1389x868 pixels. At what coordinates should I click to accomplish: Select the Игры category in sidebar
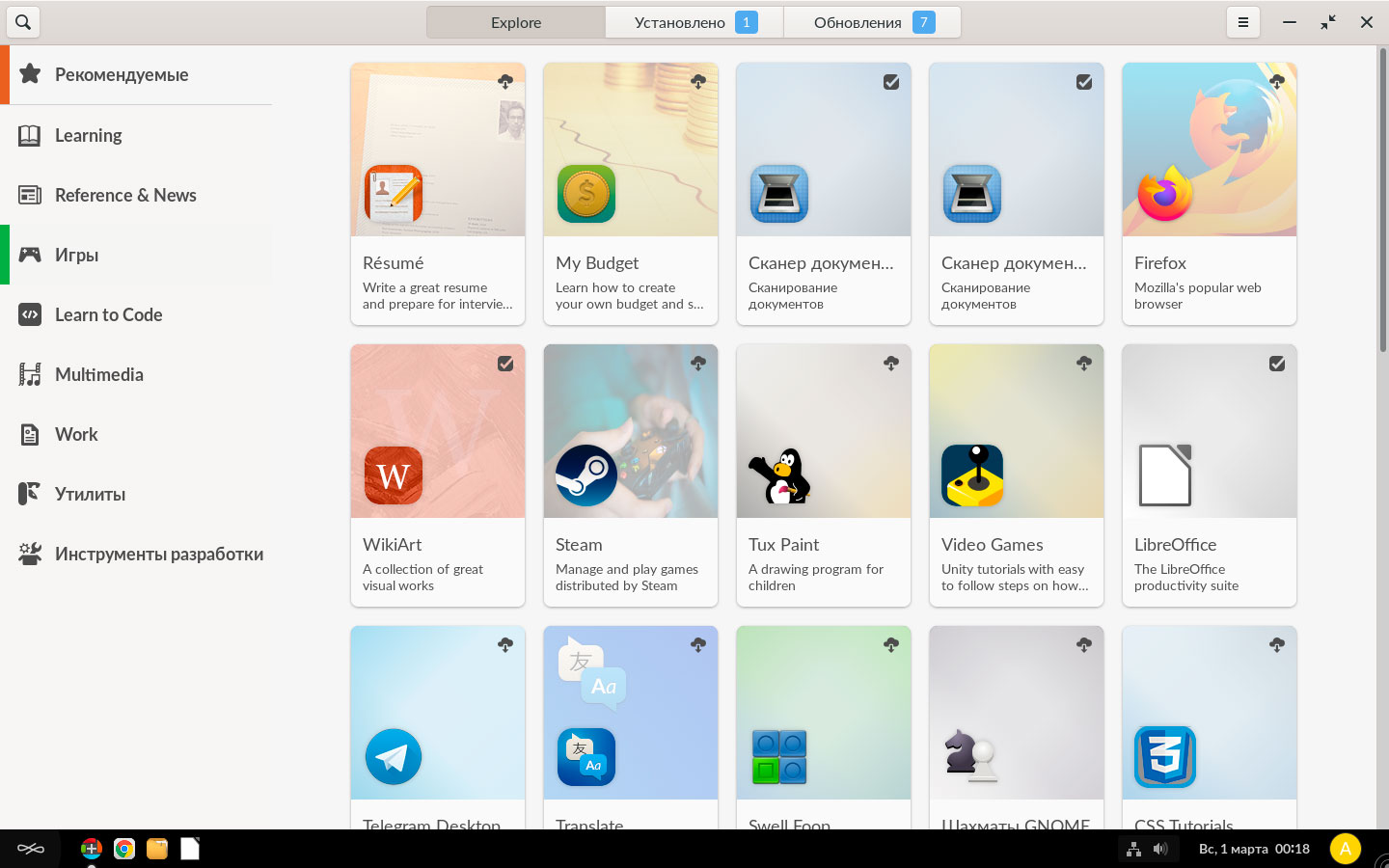[x=77, y=255]
